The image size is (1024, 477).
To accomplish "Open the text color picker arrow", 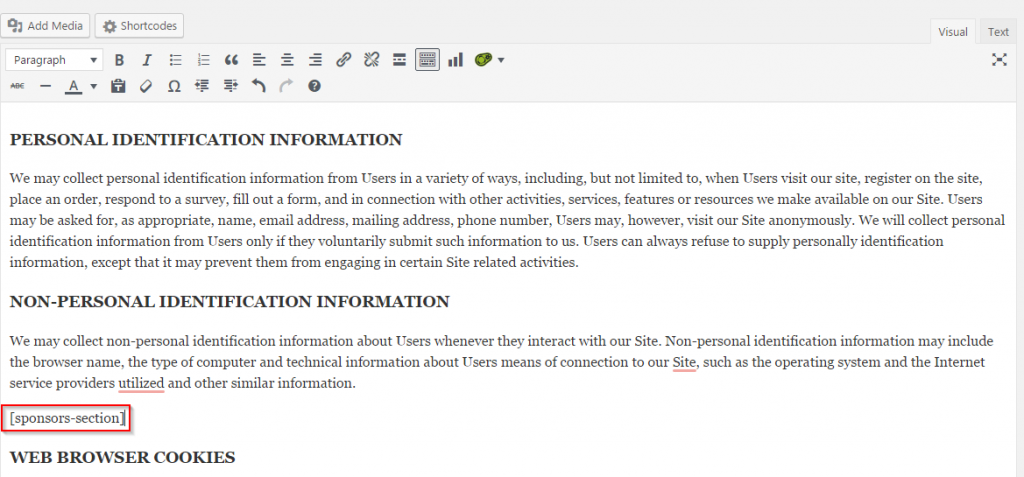I will 93,86.
